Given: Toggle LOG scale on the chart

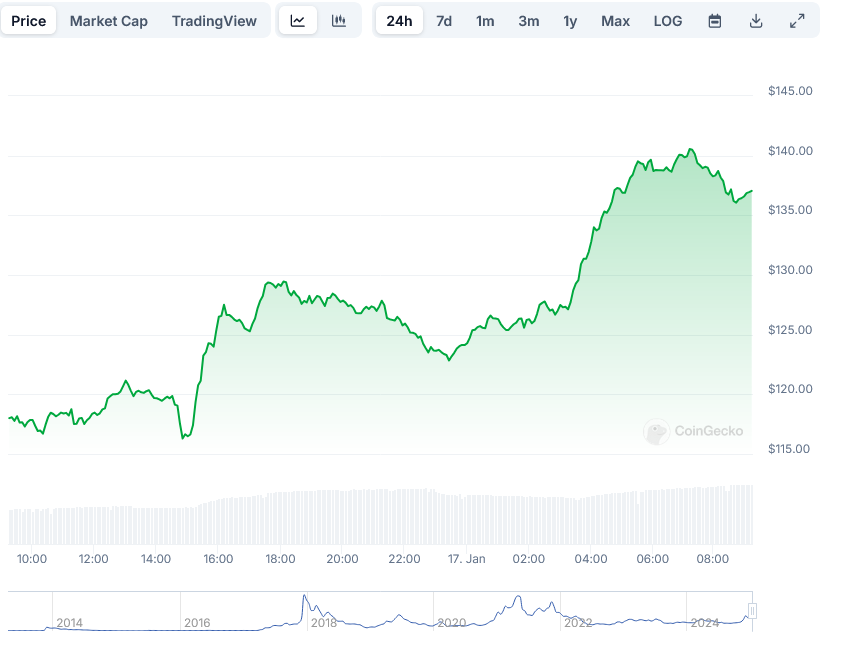Looking at the screenshot, I should [668, 21].
